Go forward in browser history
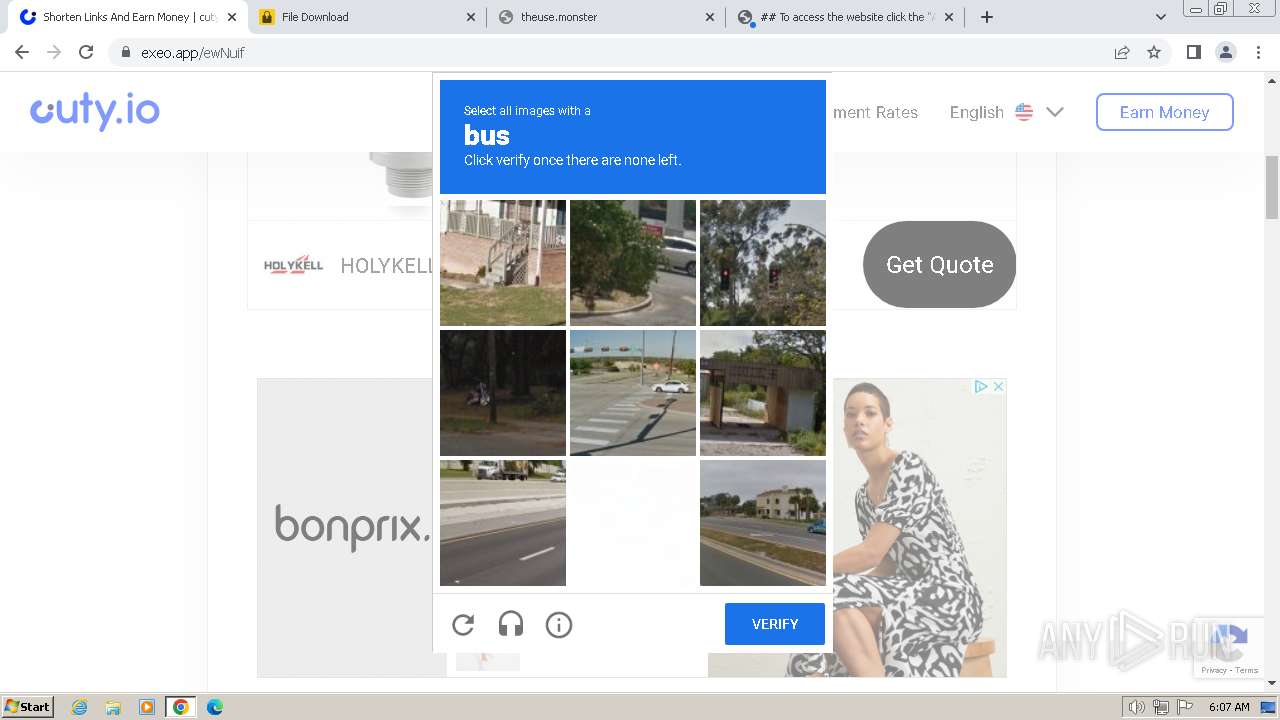The width and height of the screenshot is (1280, 720). point(54,53)
